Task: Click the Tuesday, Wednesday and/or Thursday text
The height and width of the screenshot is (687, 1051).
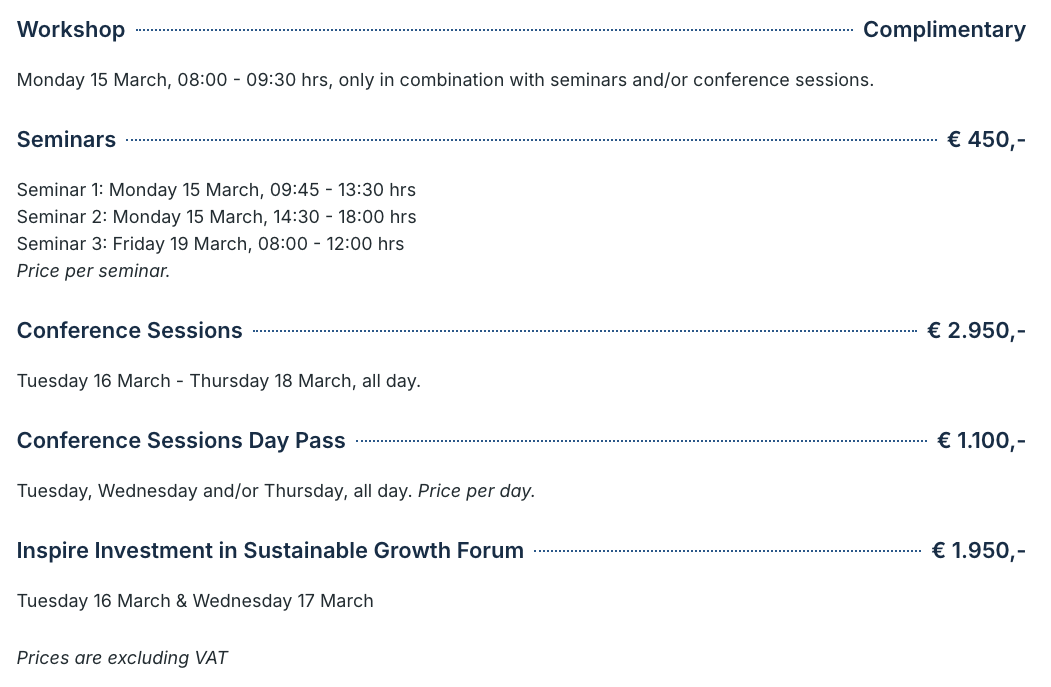Action: (x=214, y=491)
